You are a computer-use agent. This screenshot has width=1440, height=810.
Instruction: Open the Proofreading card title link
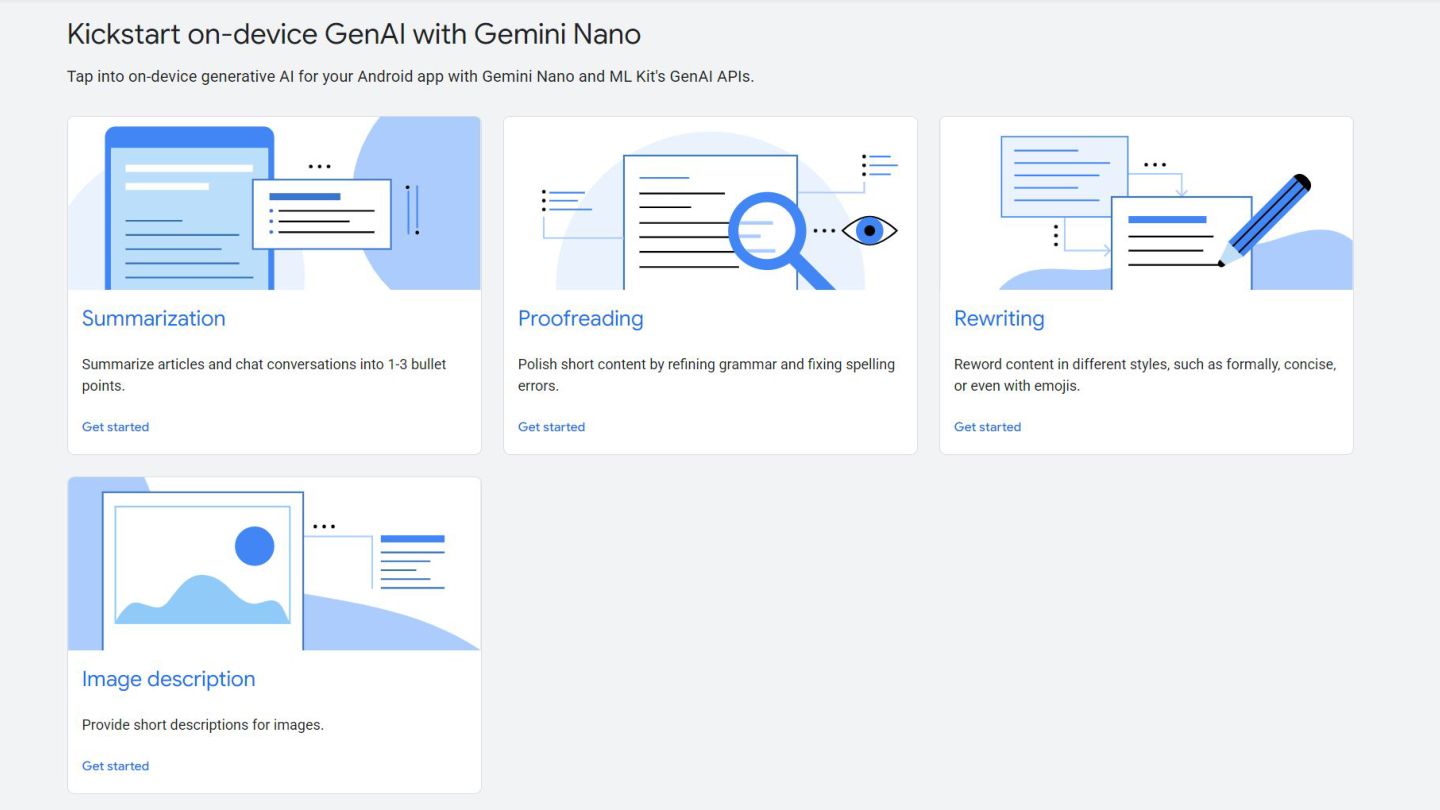(x=580, y=319)
